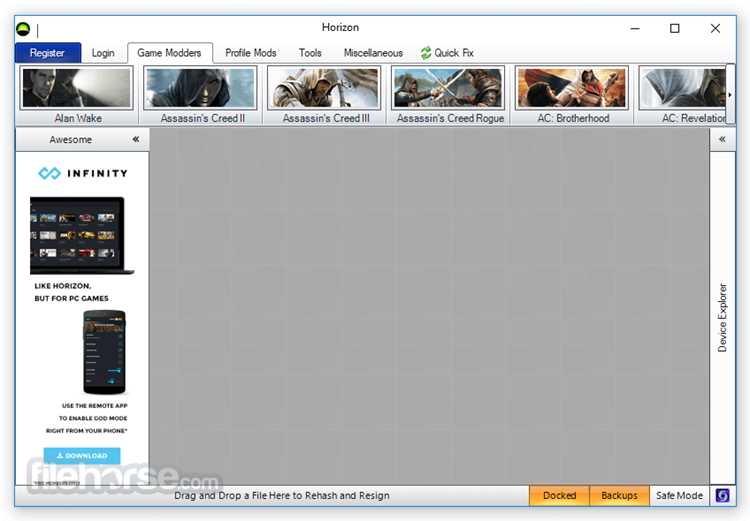Open the blue swirl icon in the status bar
The height and width of the screenshot is (521, 750).
(722, 495)
